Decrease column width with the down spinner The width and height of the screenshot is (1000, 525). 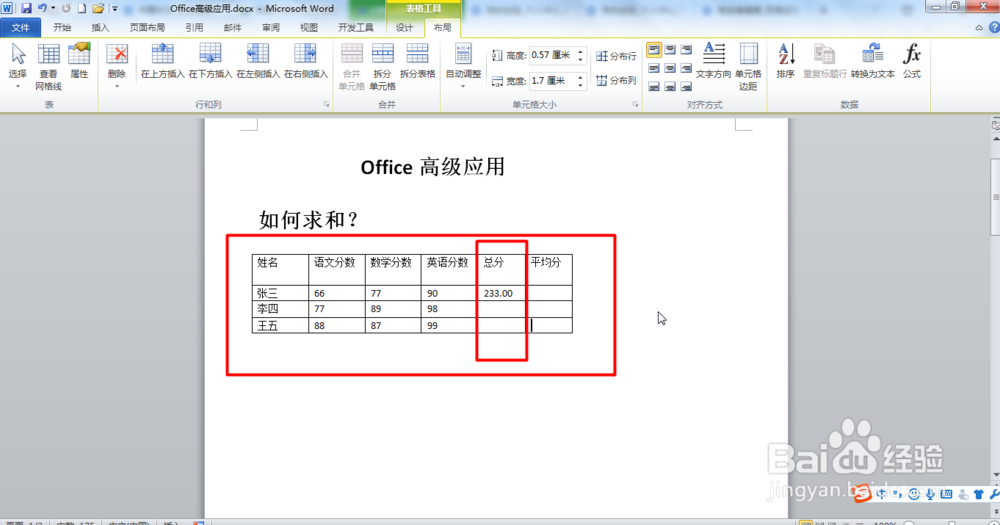pyautogui.click(x=580, y=85)
